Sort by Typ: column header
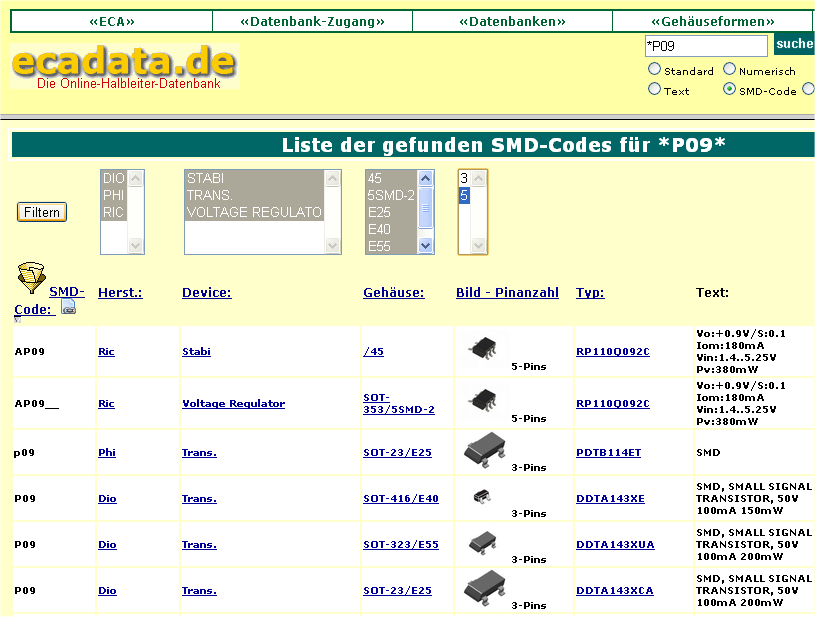 590,293
